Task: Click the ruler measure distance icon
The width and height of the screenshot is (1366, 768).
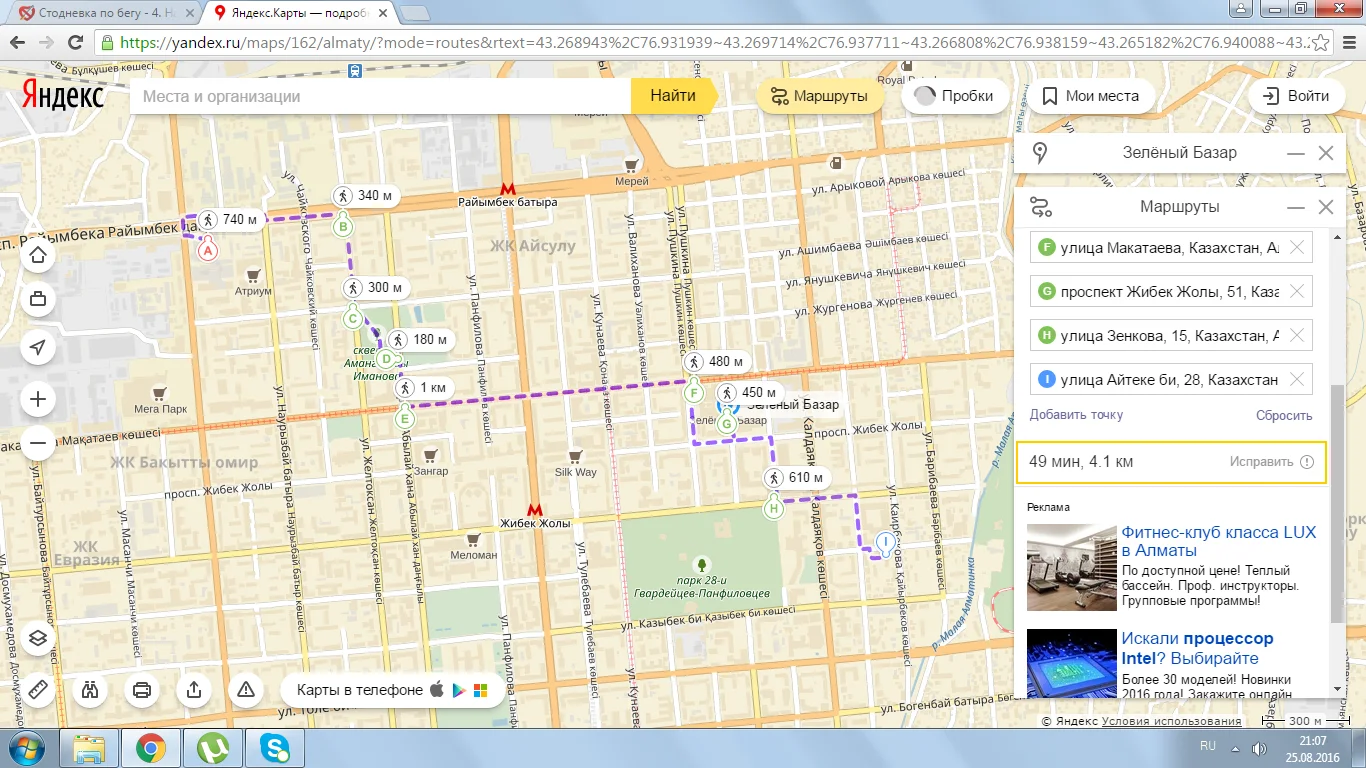Action: 38,690
